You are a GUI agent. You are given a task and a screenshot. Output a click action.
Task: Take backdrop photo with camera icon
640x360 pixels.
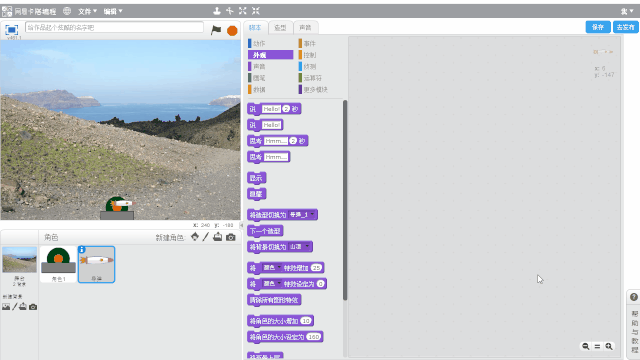pos(33,307)
